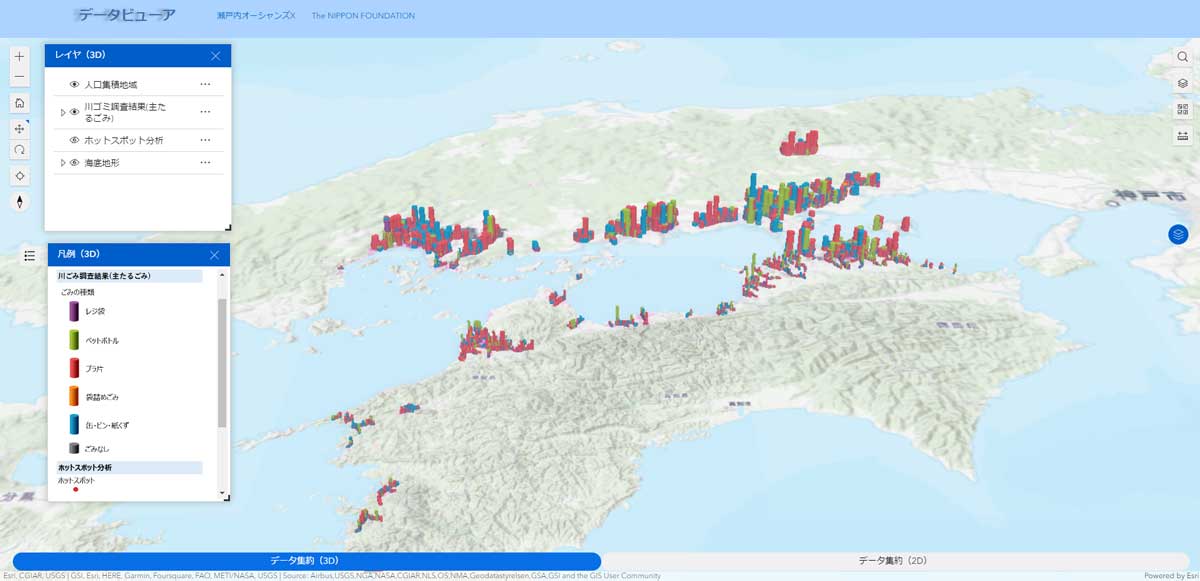The image size is (1200, 581).
Task: Open options menu for 人口集積地域 layer
Action: [x=205, y=85]
